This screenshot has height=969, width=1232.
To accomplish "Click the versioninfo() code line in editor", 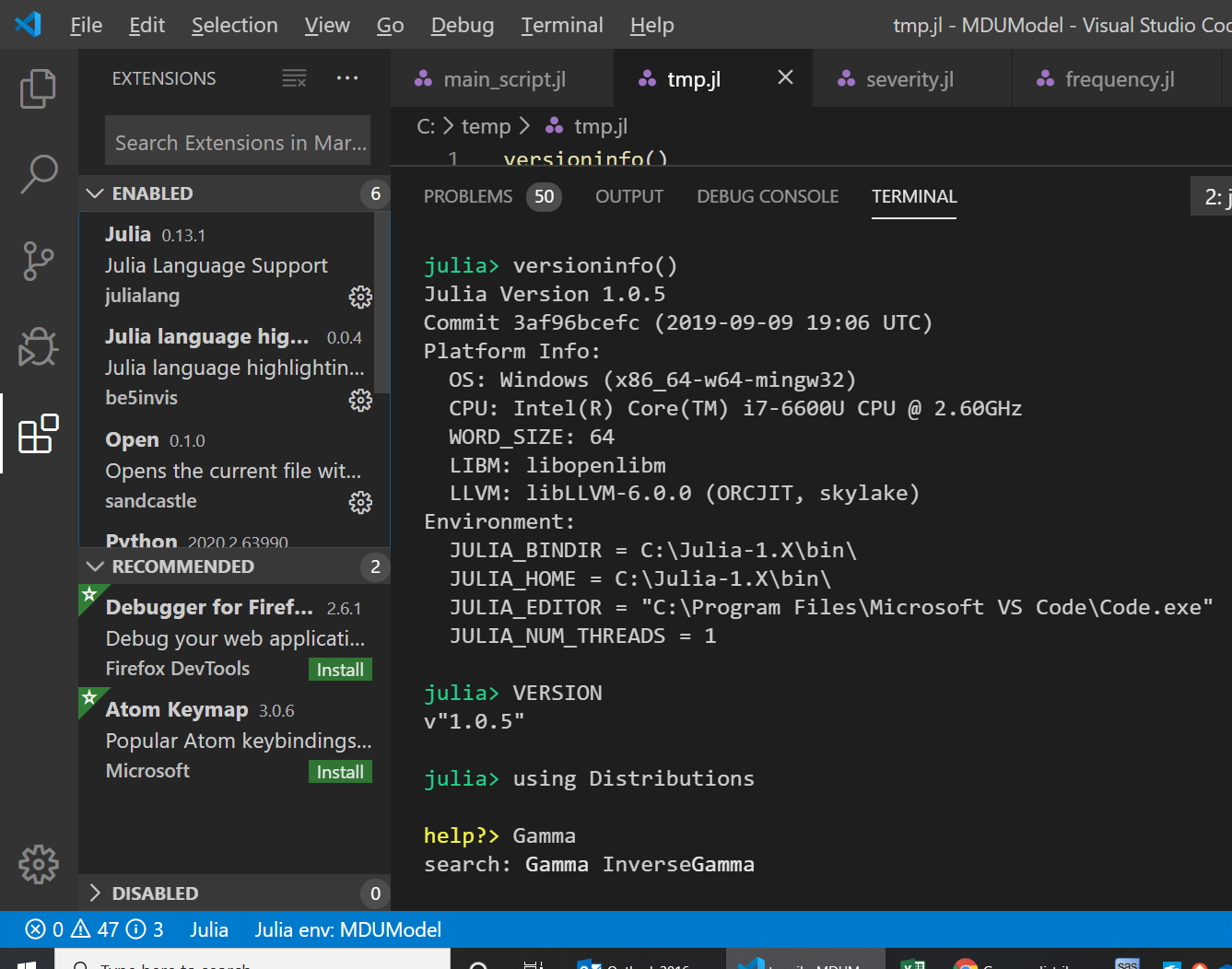I will [x=585, y=158].
